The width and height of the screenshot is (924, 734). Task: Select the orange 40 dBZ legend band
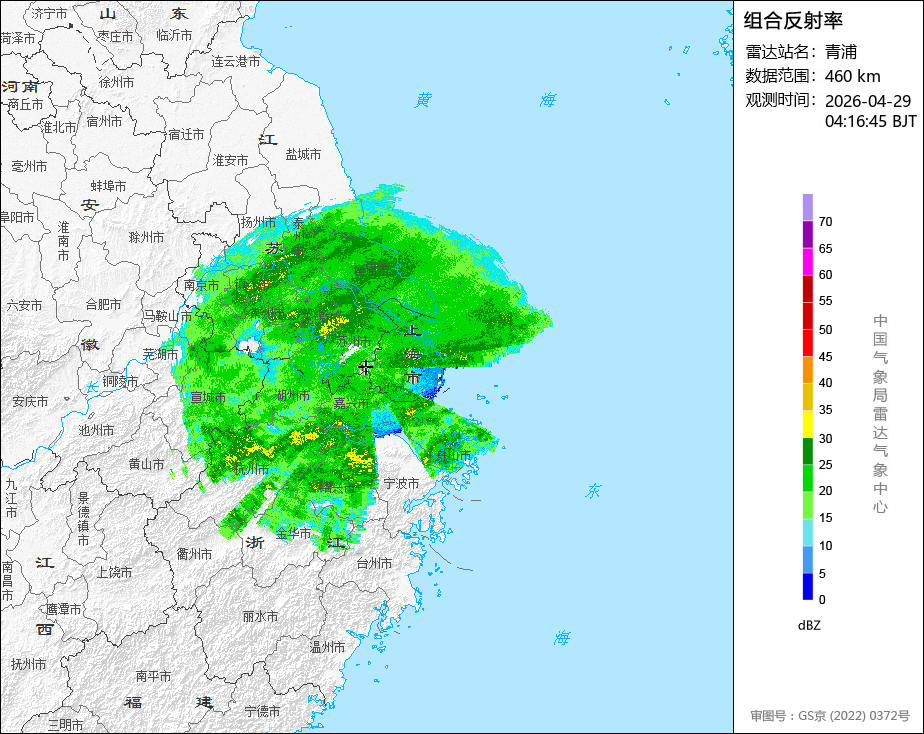807,370
